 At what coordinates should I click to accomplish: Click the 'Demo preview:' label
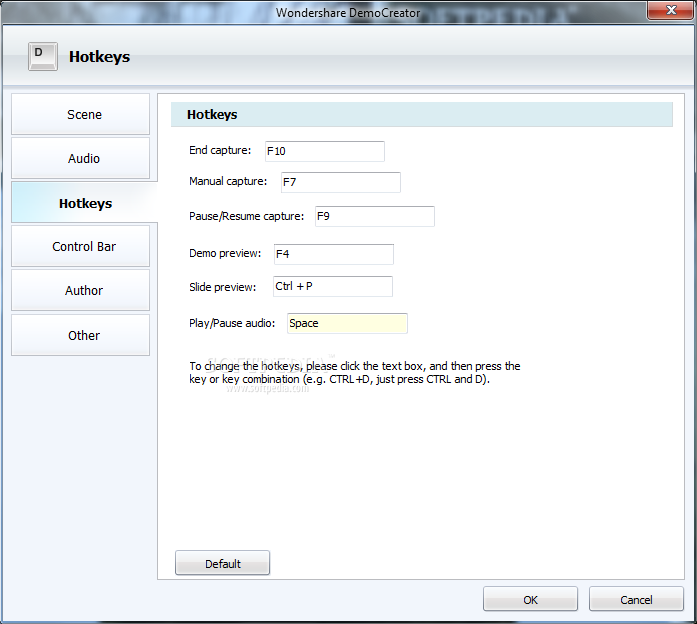(225, 253)
